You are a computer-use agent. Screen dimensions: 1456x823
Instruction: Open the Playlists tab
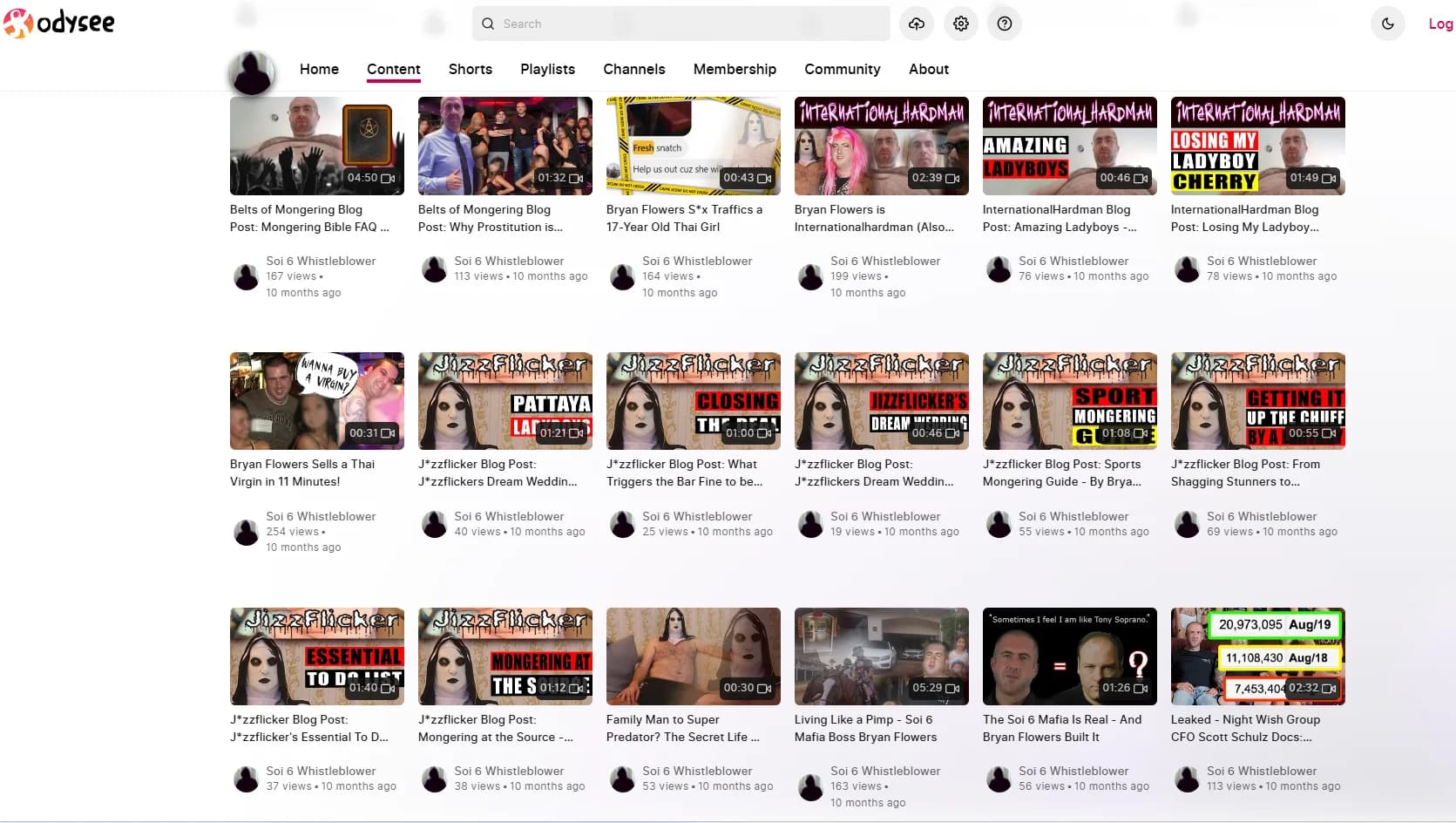pos(547,69)
